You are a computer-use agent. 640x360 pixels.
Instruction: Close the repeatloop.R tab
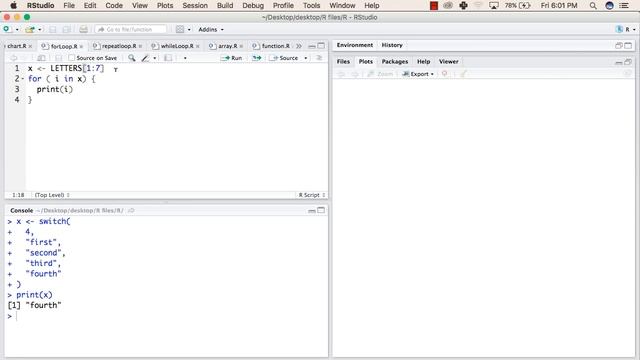[140, 47]
